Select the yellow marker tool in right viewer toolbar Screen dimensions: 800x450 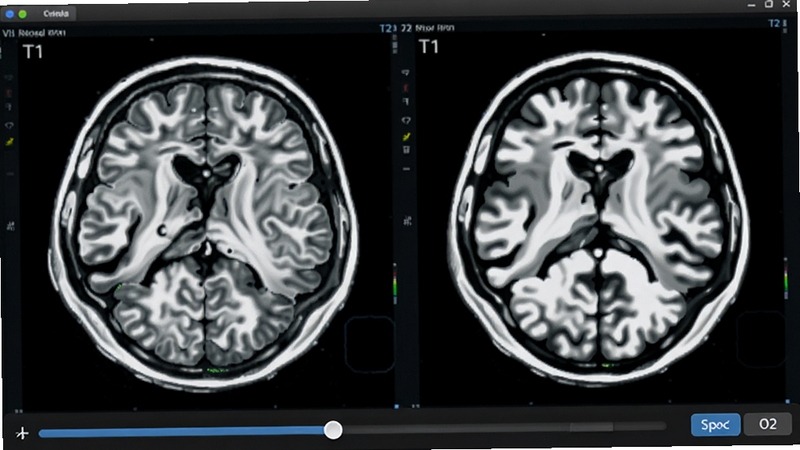click(407, 136)
